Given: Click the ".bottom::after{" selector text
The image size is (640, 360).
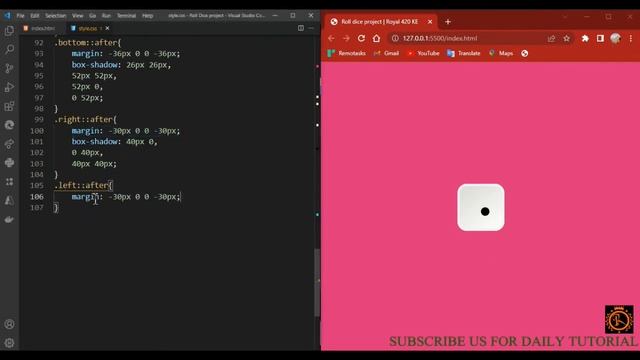Looking at the screenshot, I should coord(88,42).
